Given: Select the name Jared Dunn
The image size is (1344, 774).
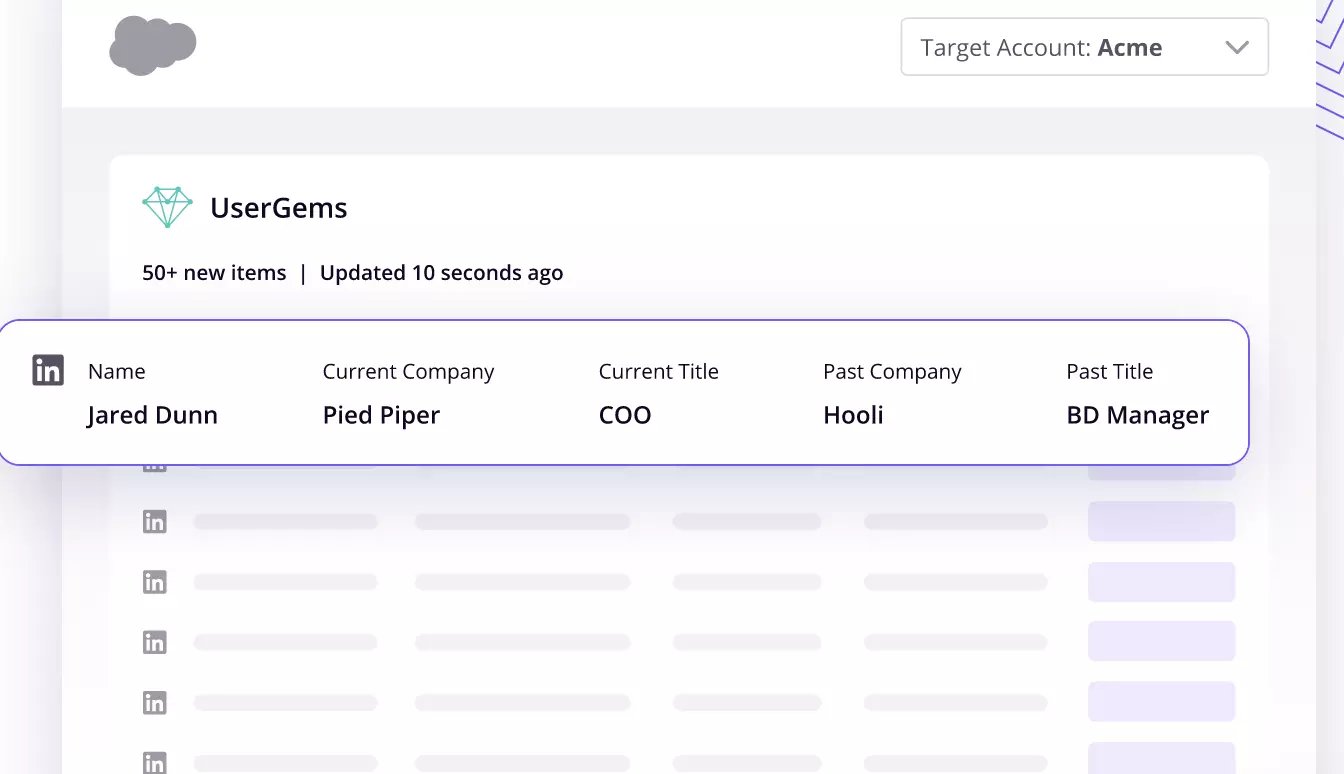Looking at the screenshot, I should point(152,415).
